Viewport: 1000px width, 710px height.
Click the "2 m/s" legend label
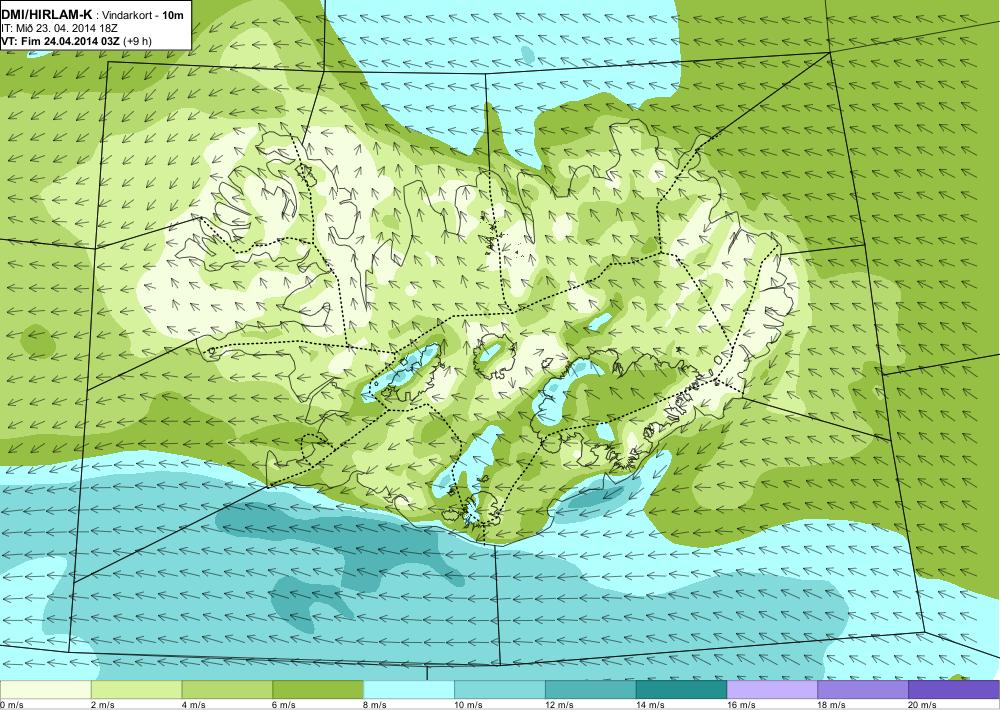pyautogui.click(x=103, y=705)
